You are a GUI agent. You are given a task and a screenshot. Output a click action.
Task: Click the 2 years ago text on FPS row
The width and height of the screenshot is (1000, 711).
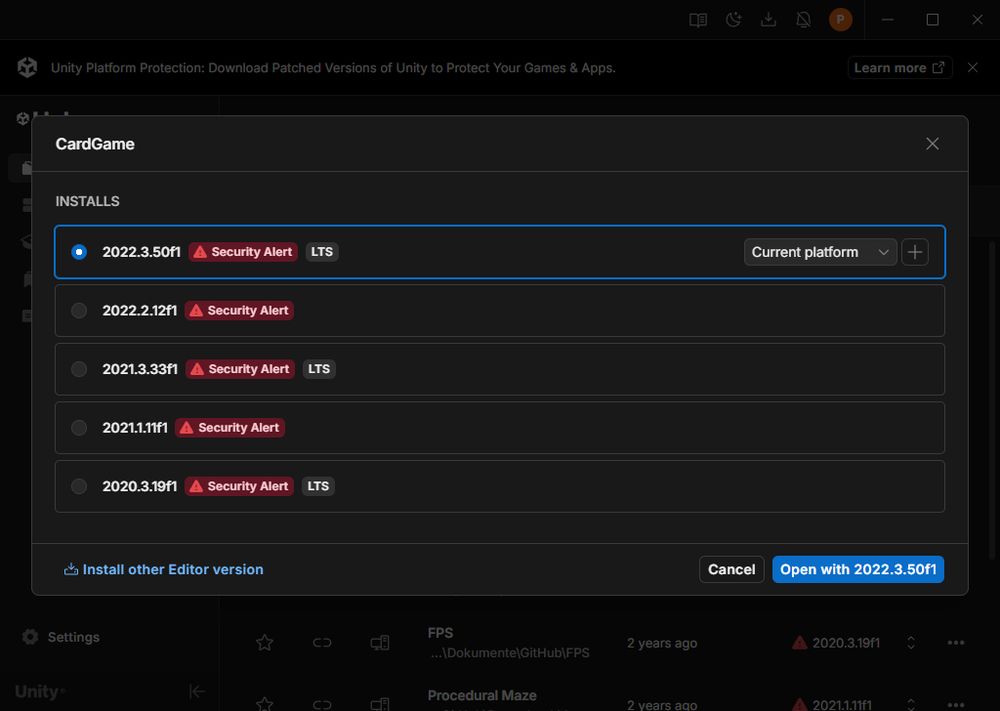point(662,643)
